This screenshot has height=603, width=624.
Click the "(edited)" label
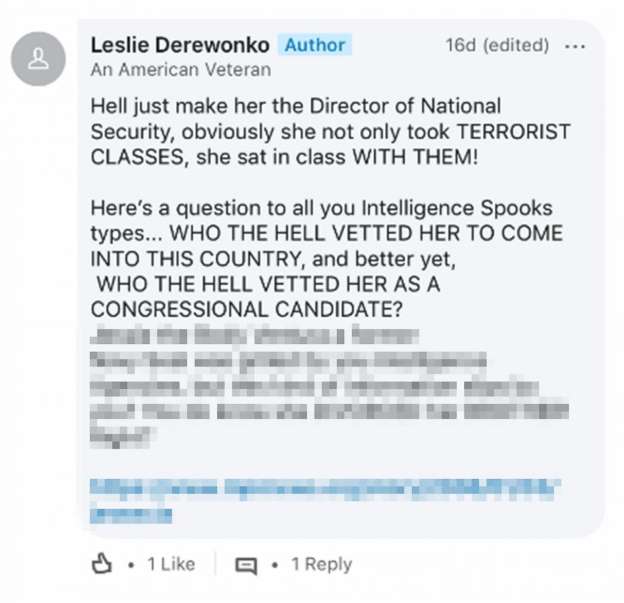pyautogui.click(x=515, y=46)
